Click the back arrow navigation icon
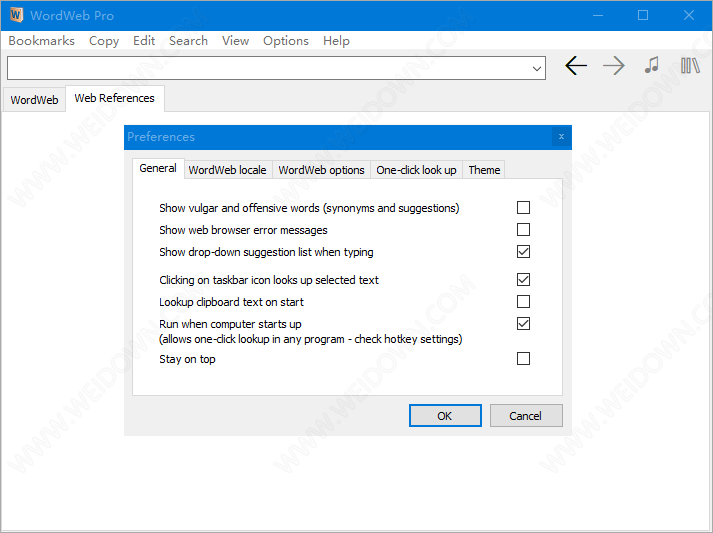The width and height of the screenshot is (713, 533). [576, 66]
